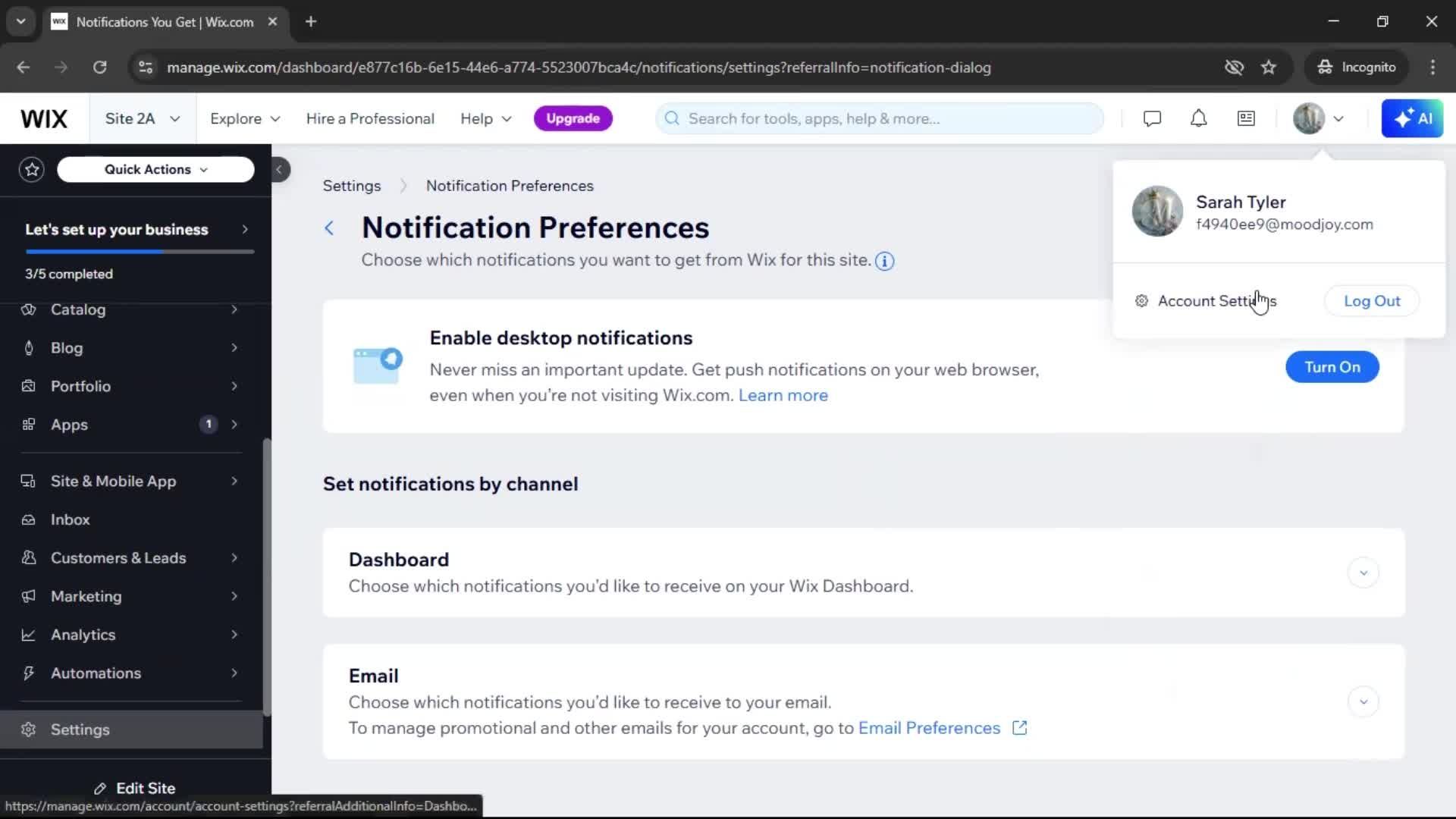Click the Blog sidebar icon
This screenshot has height=819, width=1456.
click(x=29, y=348)
